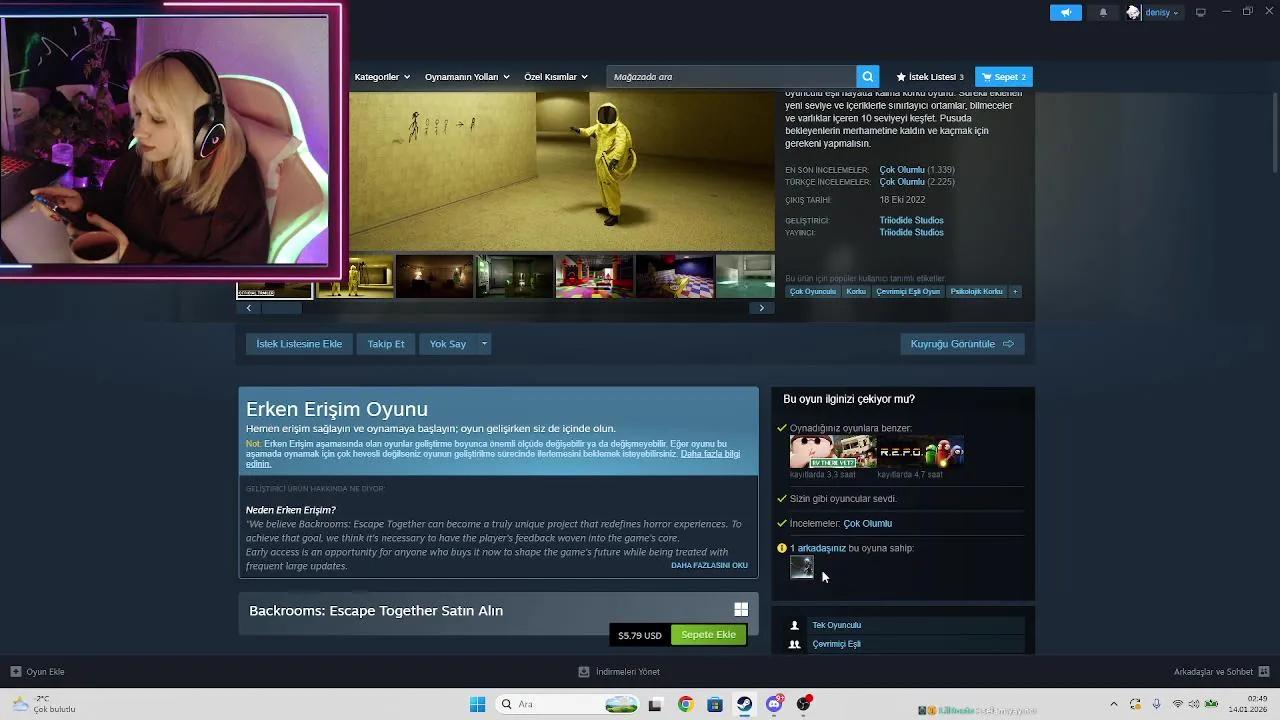Viewport: 1280px width, 720px height.
Task: Expand the Kategoriler menu
Action: tap(381, 77)
